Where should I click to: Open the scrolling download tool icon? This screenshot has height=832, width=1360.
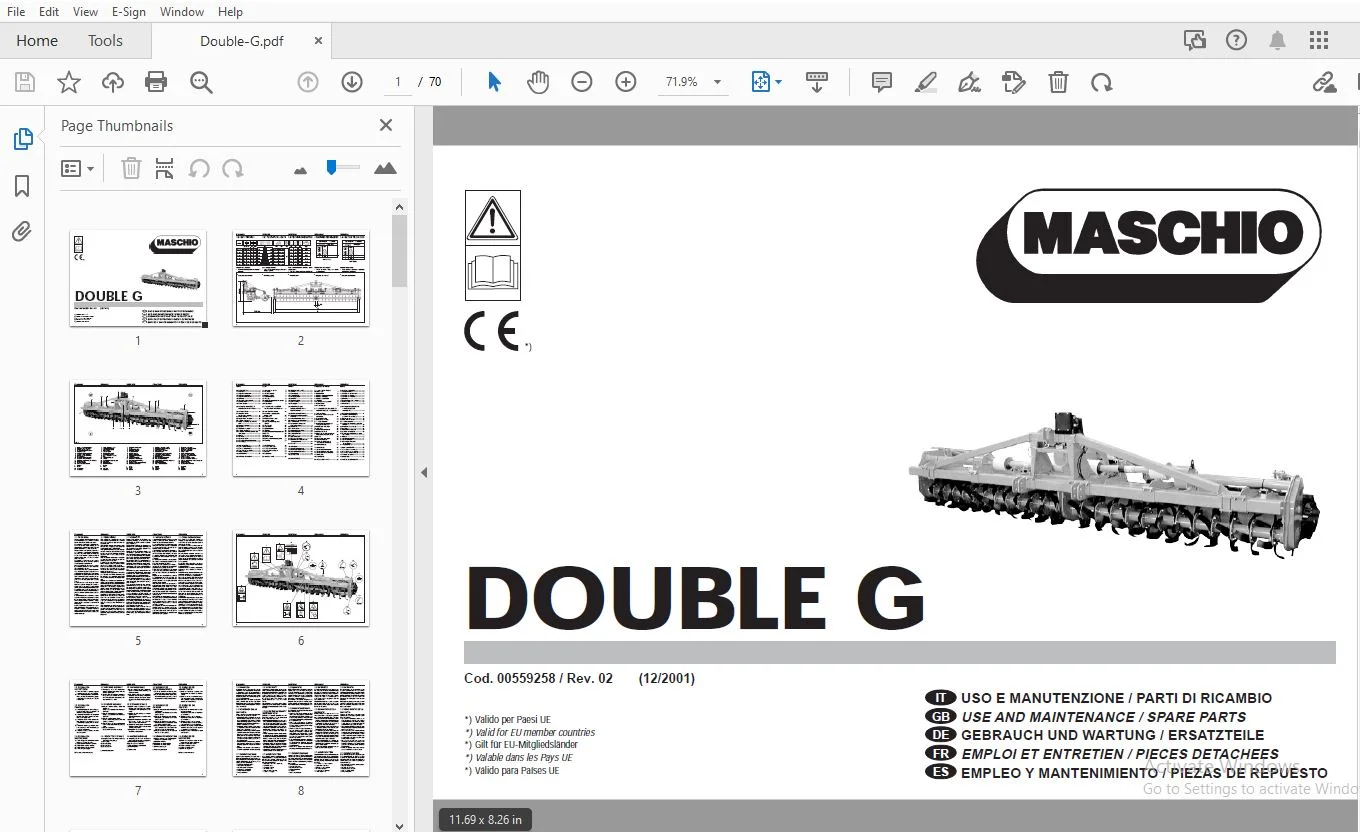click(817, 82)
